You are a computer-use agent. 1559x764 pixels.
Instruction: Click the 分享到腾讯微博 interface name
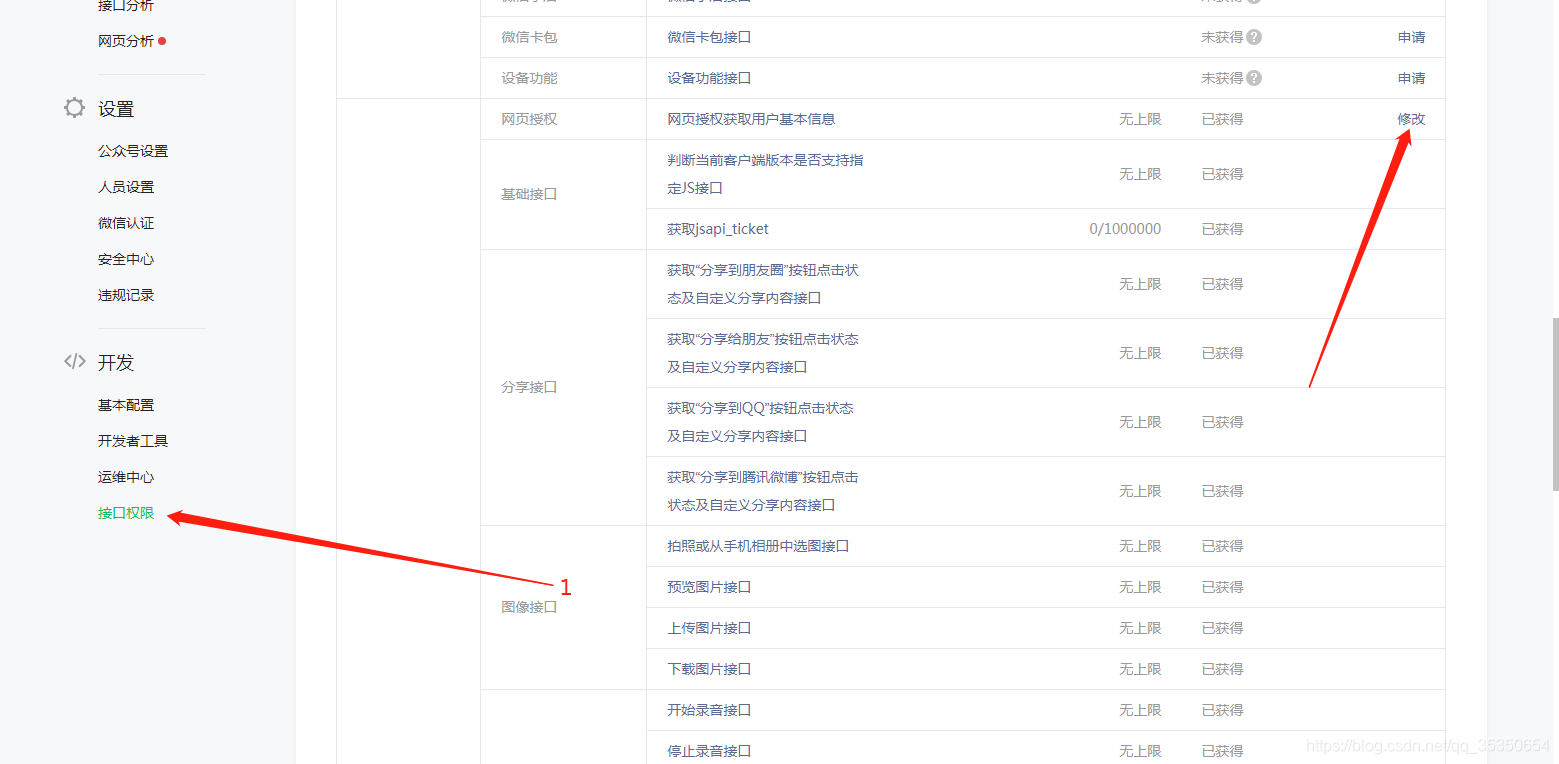point(763,491)
